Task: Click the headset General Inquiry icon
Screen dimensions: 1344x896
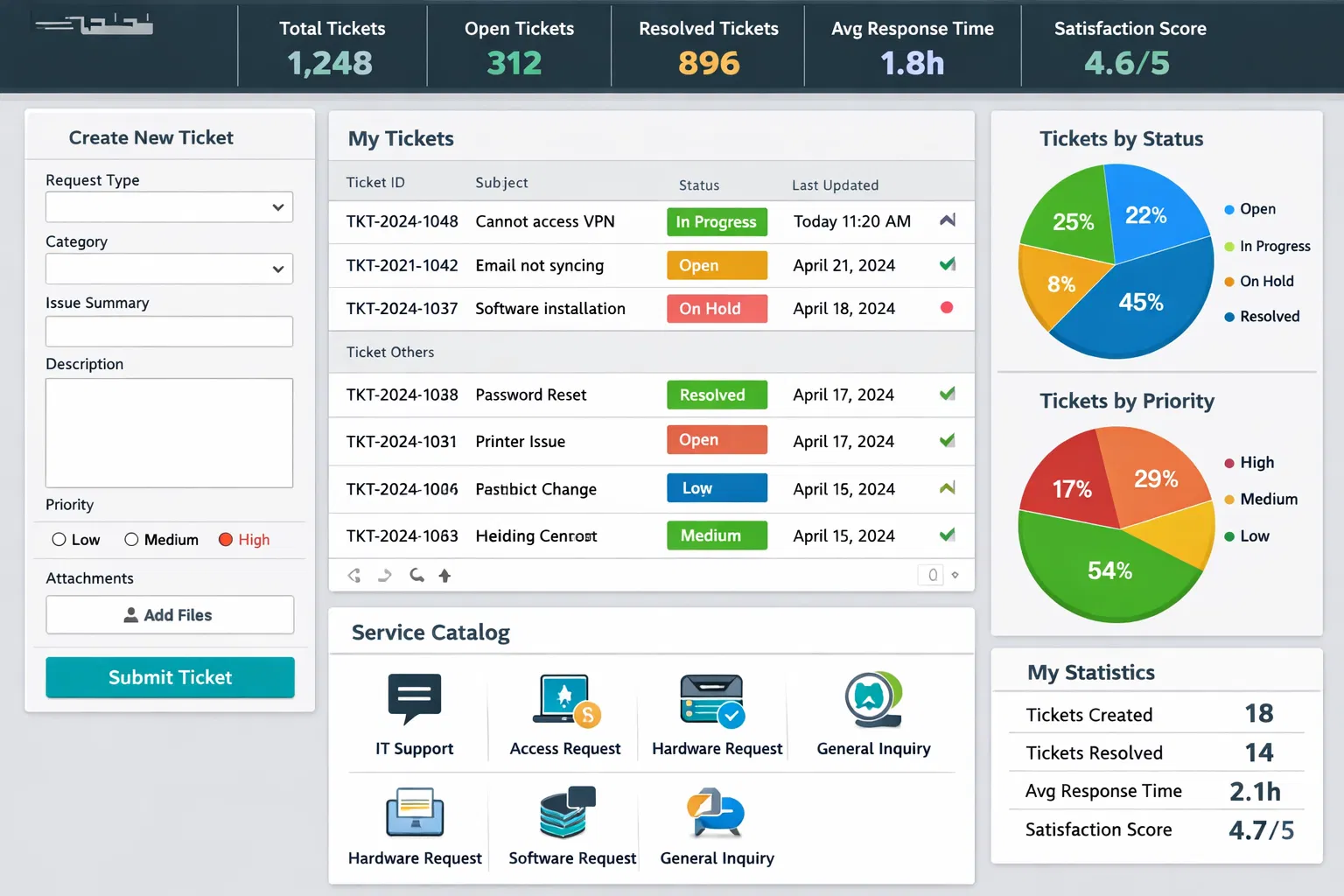Action: [x=872, y=700]
